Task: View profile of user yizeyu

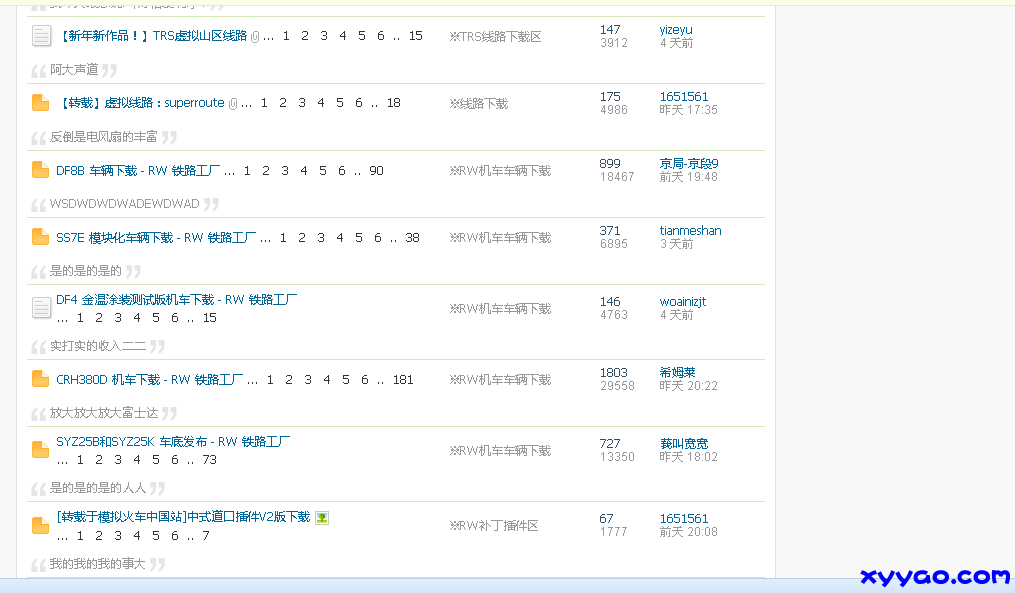Action: [x=675, y=29]
